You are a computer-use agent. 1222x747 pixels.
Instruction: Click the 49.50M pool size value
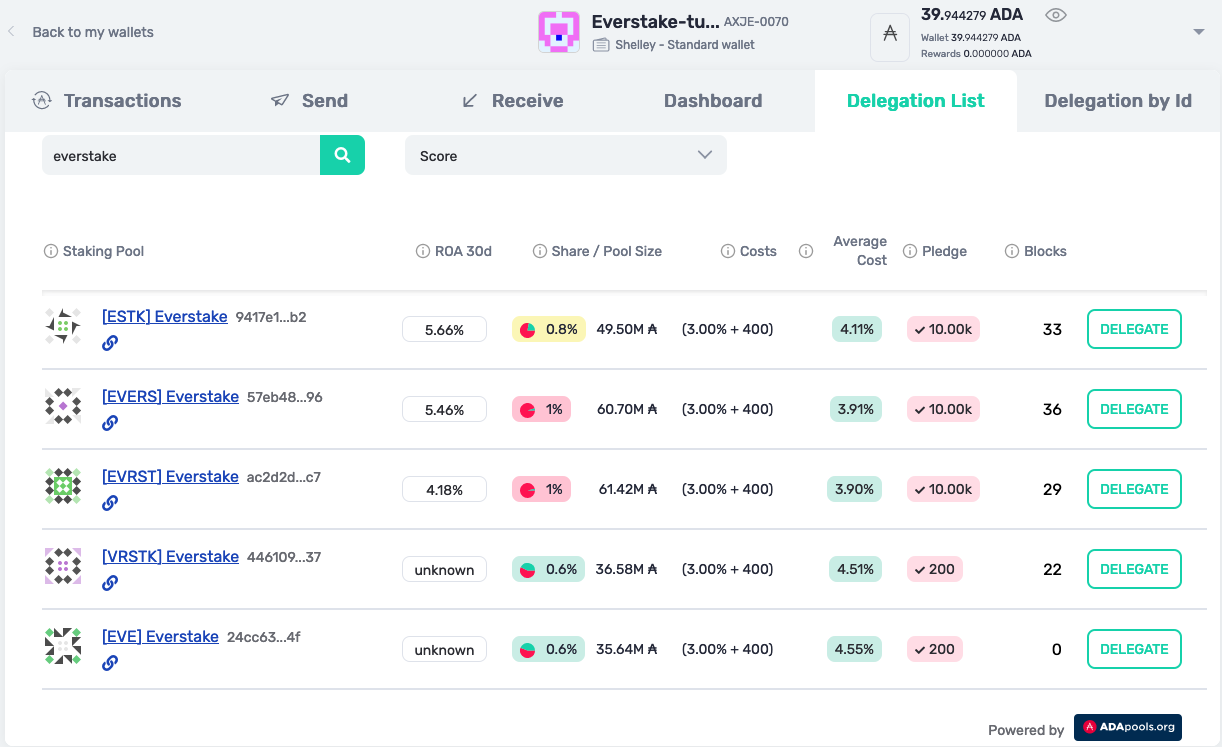tap(626, 329)
